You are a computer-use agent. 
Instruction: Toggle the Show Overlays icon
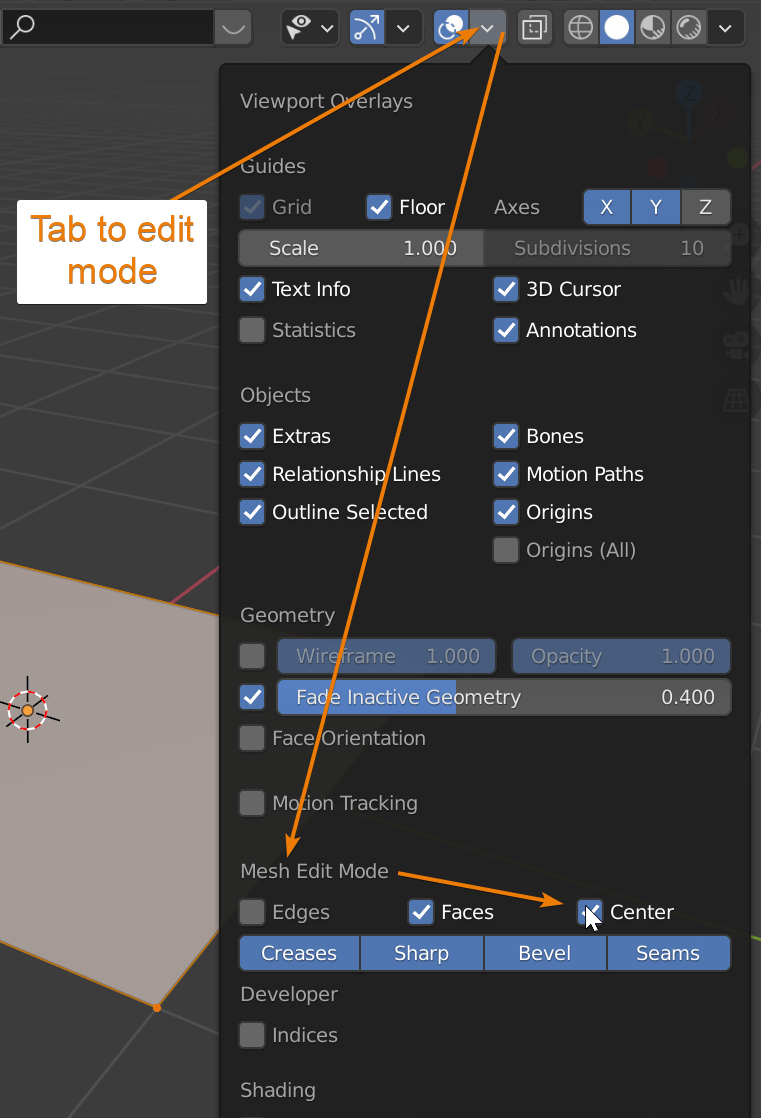[x=451, y=28]
